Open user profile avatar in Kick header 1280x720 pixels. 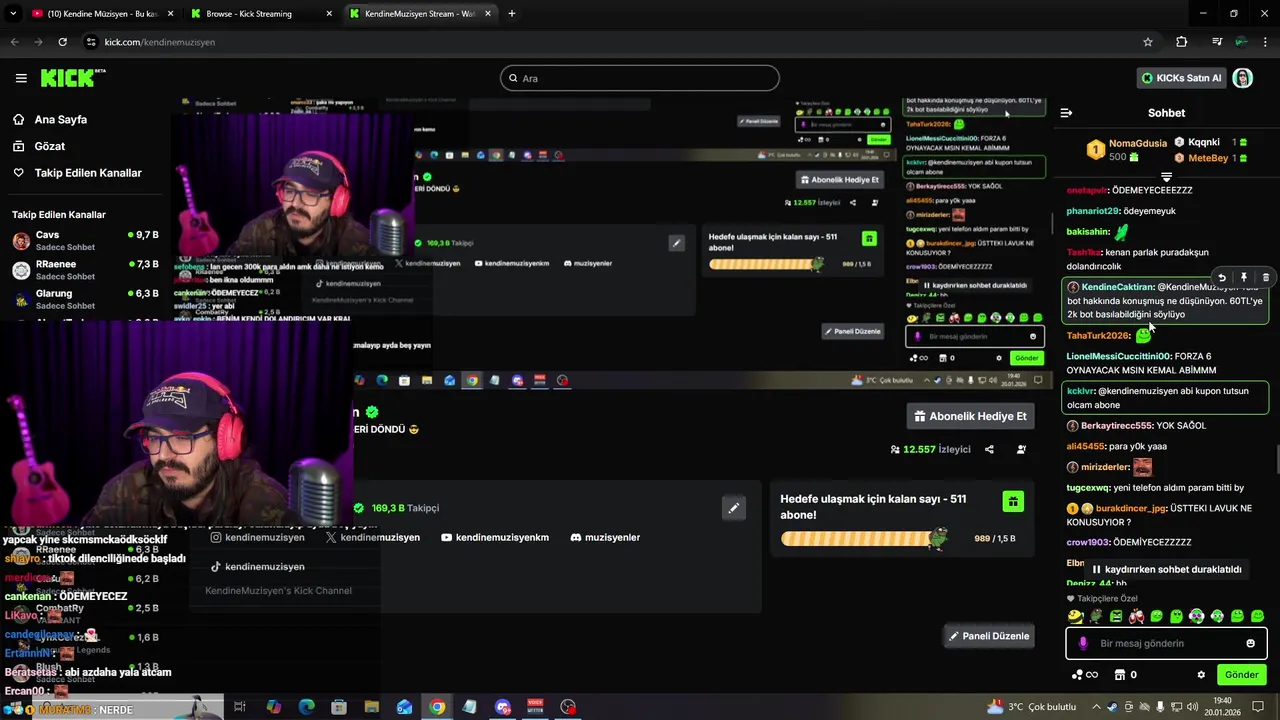(x=1242, y=78)
